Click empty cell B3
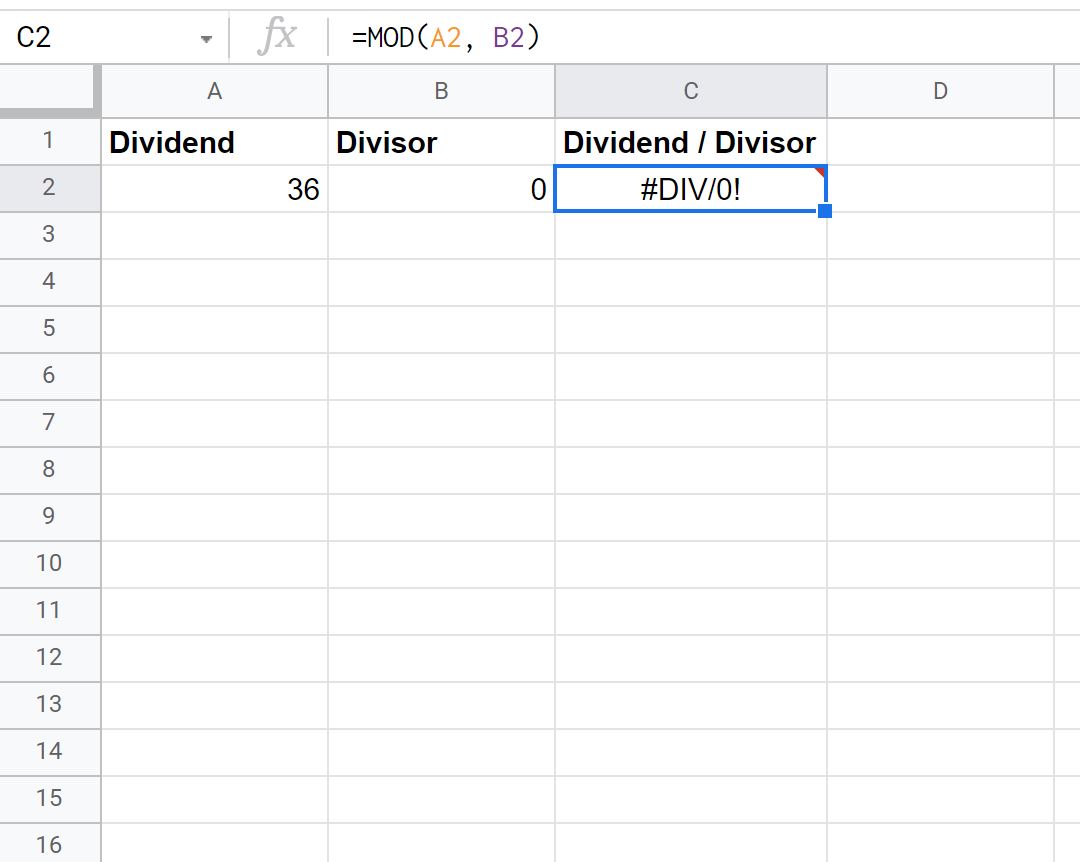This screenshot has height=862, width=1080. click(442, 235)
